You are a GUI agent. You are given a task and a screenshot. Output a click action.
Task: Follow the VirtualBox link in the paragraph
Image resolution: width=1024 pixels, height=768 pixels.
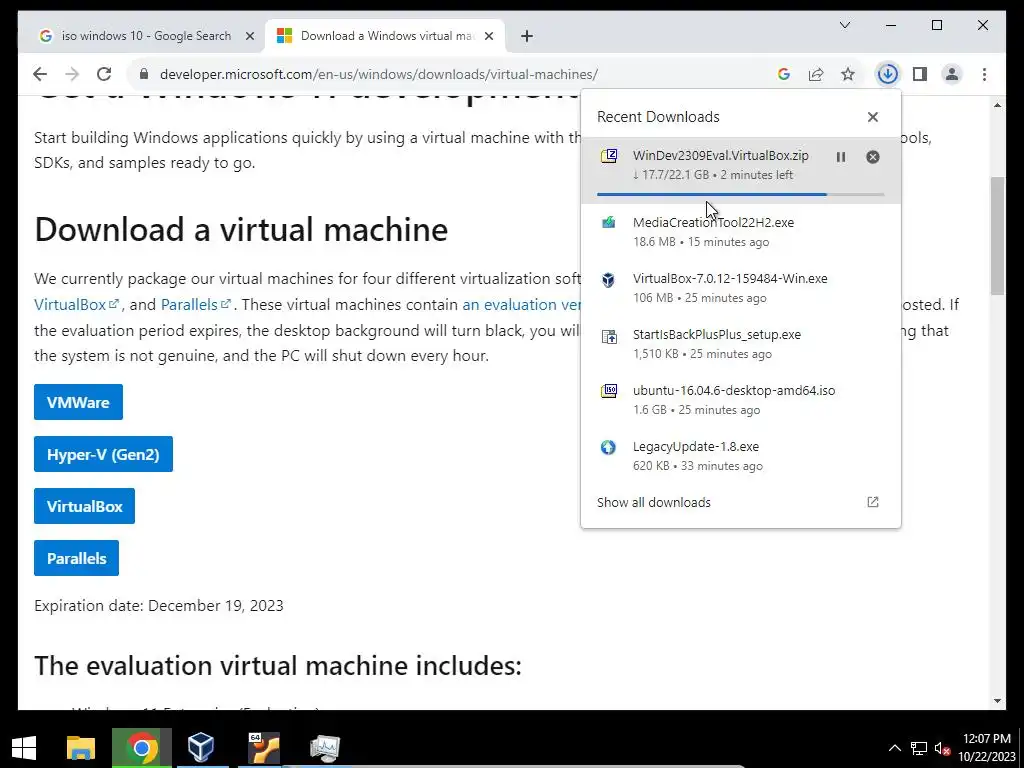[x=76, y=304]
